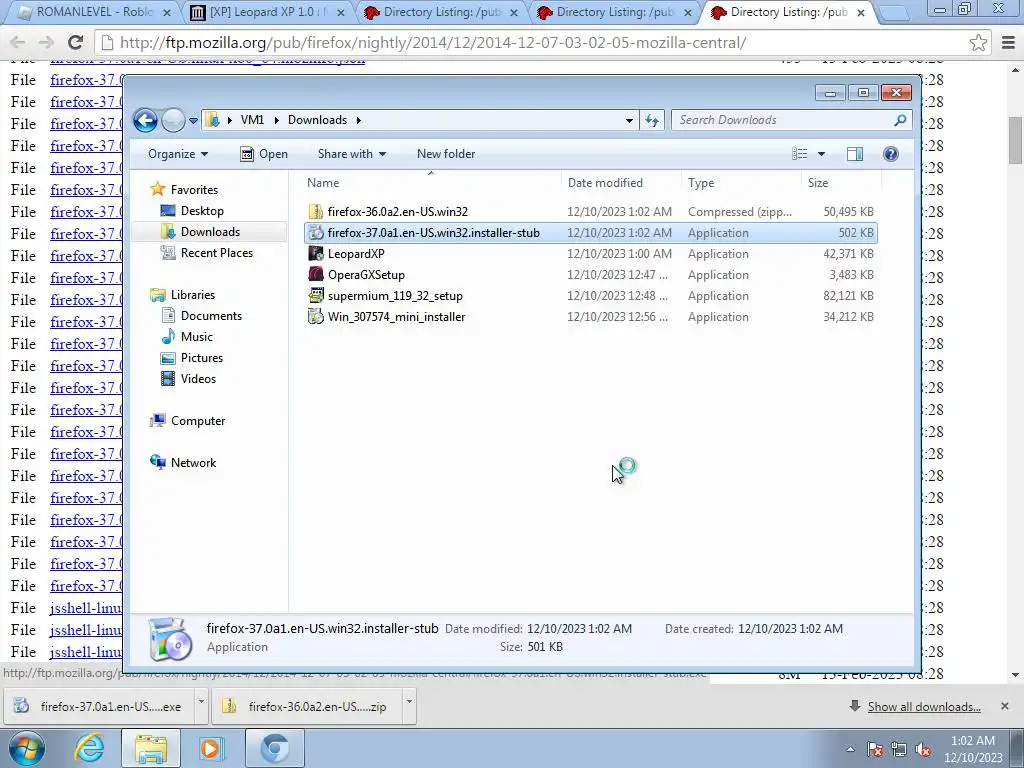Screen dimensions: 1024x768
Task: Click the Windows Start button
Action: (x=27, y=748)
